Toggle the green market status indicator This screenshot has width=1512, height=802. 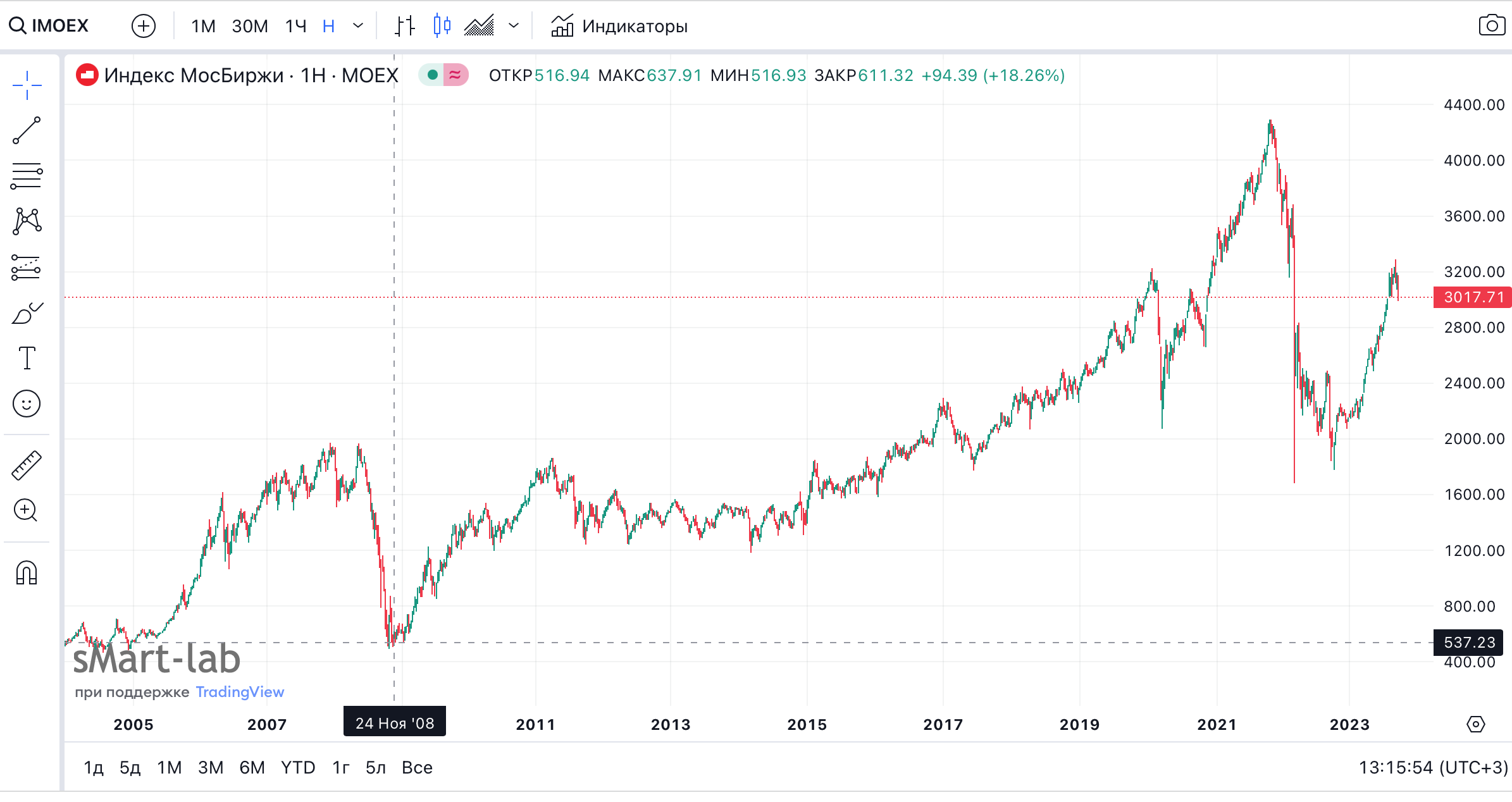(433, 75)
